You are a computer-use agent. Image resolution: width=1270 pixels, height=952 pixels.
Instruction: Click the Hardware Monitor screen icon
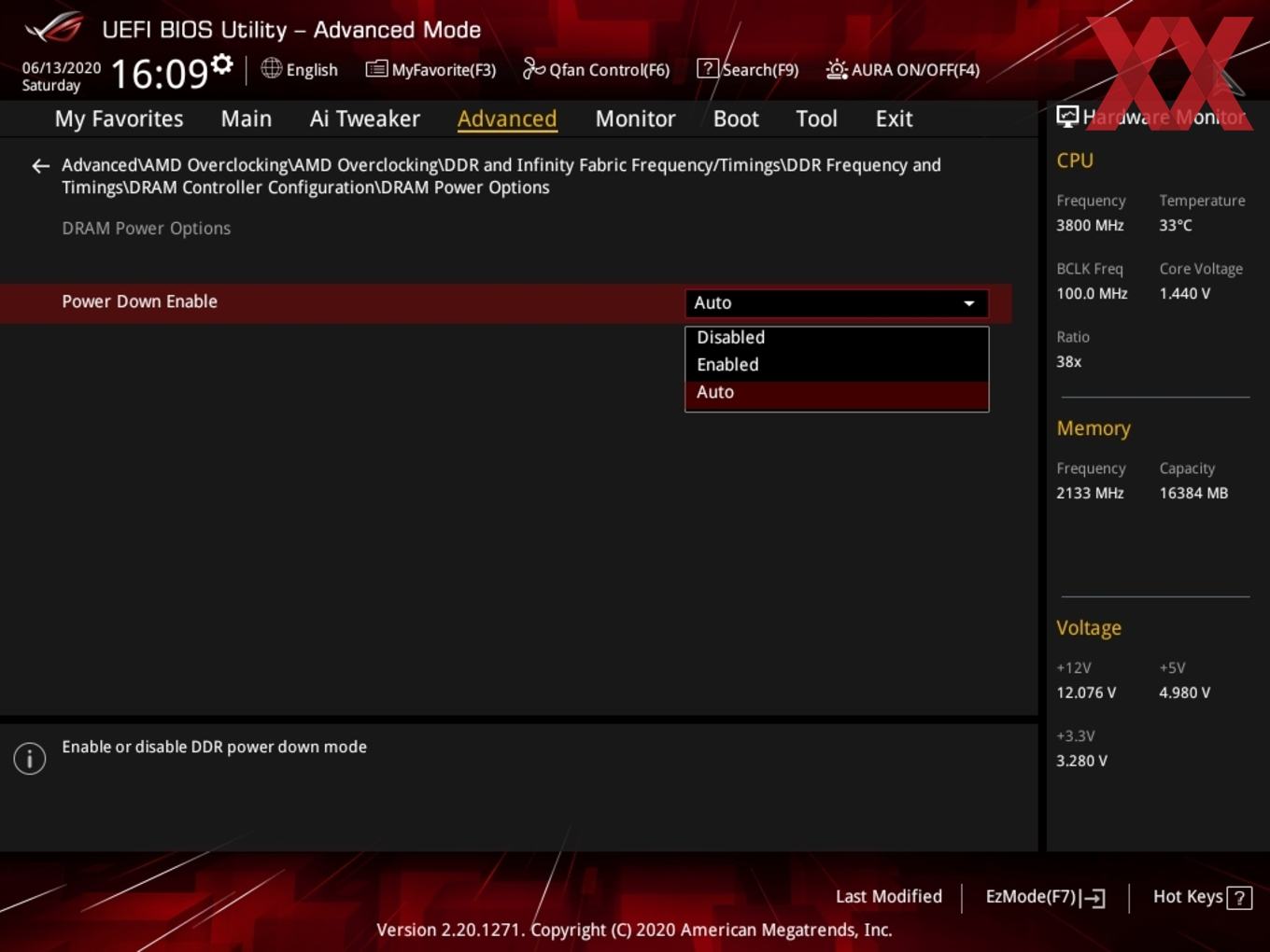pyautogui.click(x=1067, y=116)
